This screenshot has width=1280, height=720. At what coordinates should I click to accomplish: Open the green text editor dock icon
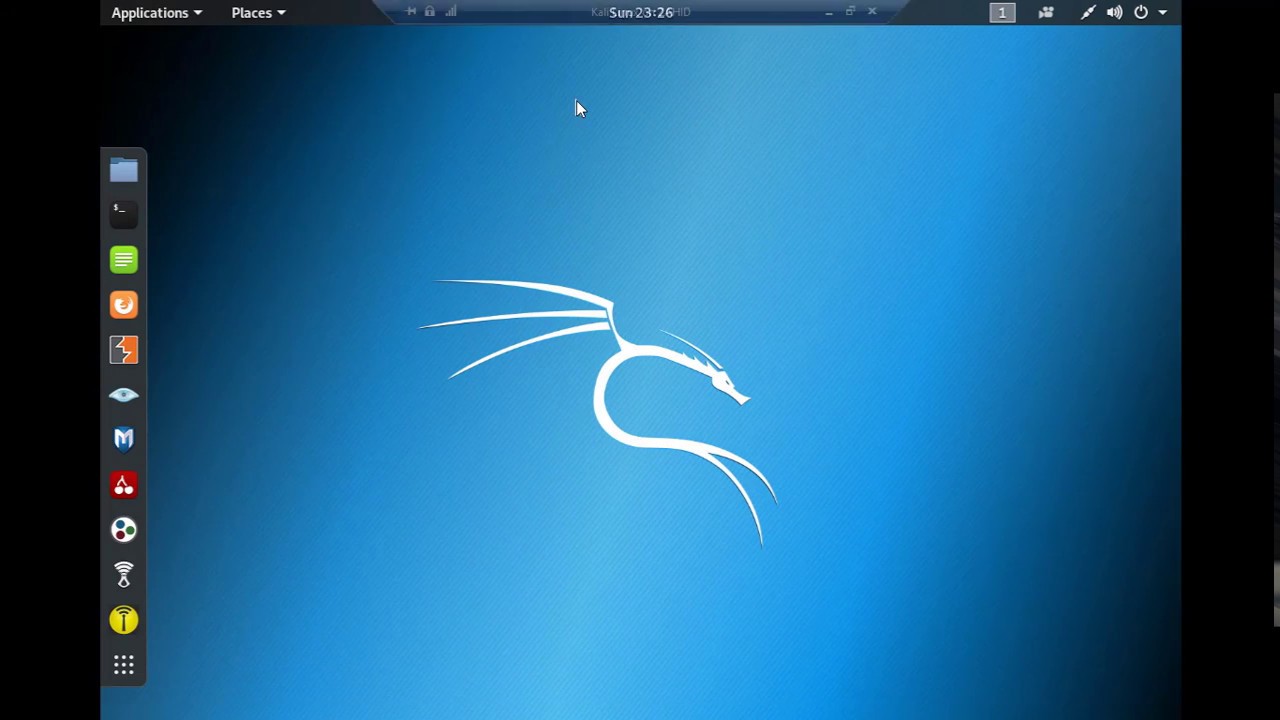[x=124, y=260]
